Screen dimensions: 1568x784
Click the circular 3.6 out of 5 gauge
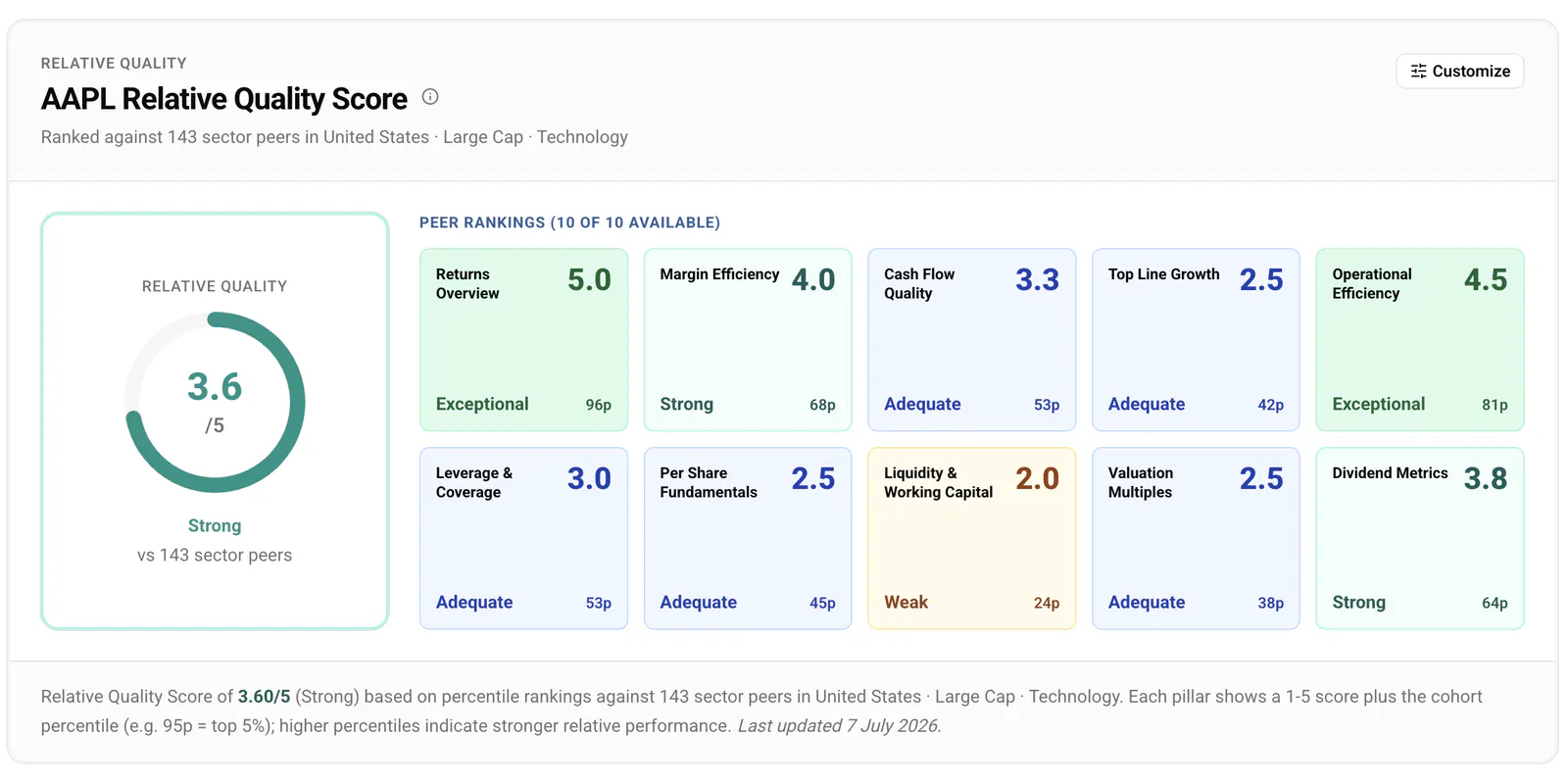[x=215, y=402]
